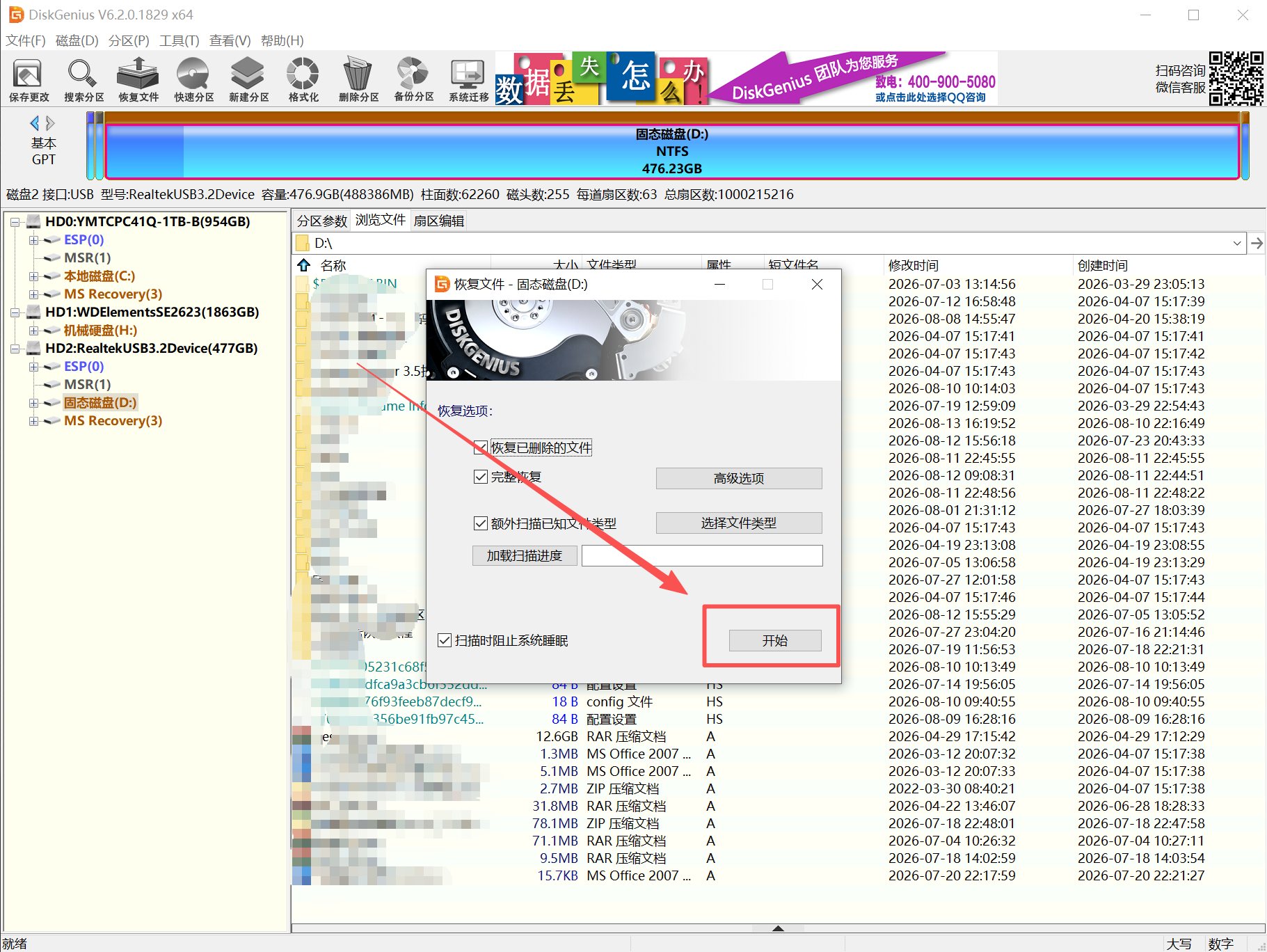Open the Search Partition (搜索分区) tool
Screen dimensions: 1267x952
point(83,79)
